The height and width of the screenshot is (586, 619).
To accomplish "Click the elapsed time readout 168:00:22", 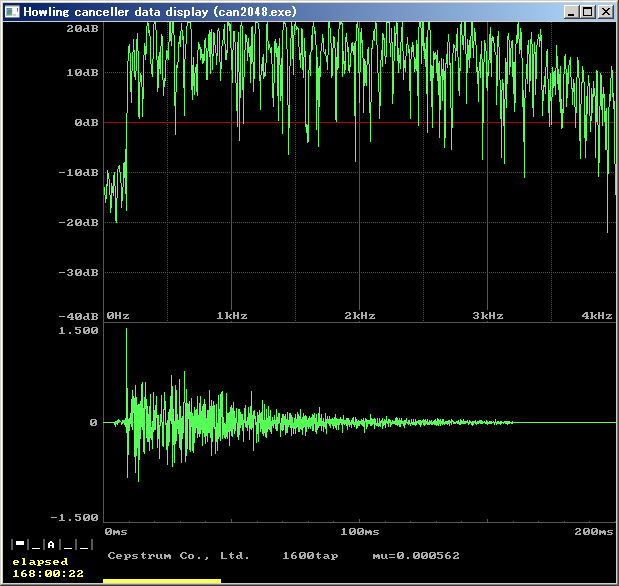I will click(47, 573).
